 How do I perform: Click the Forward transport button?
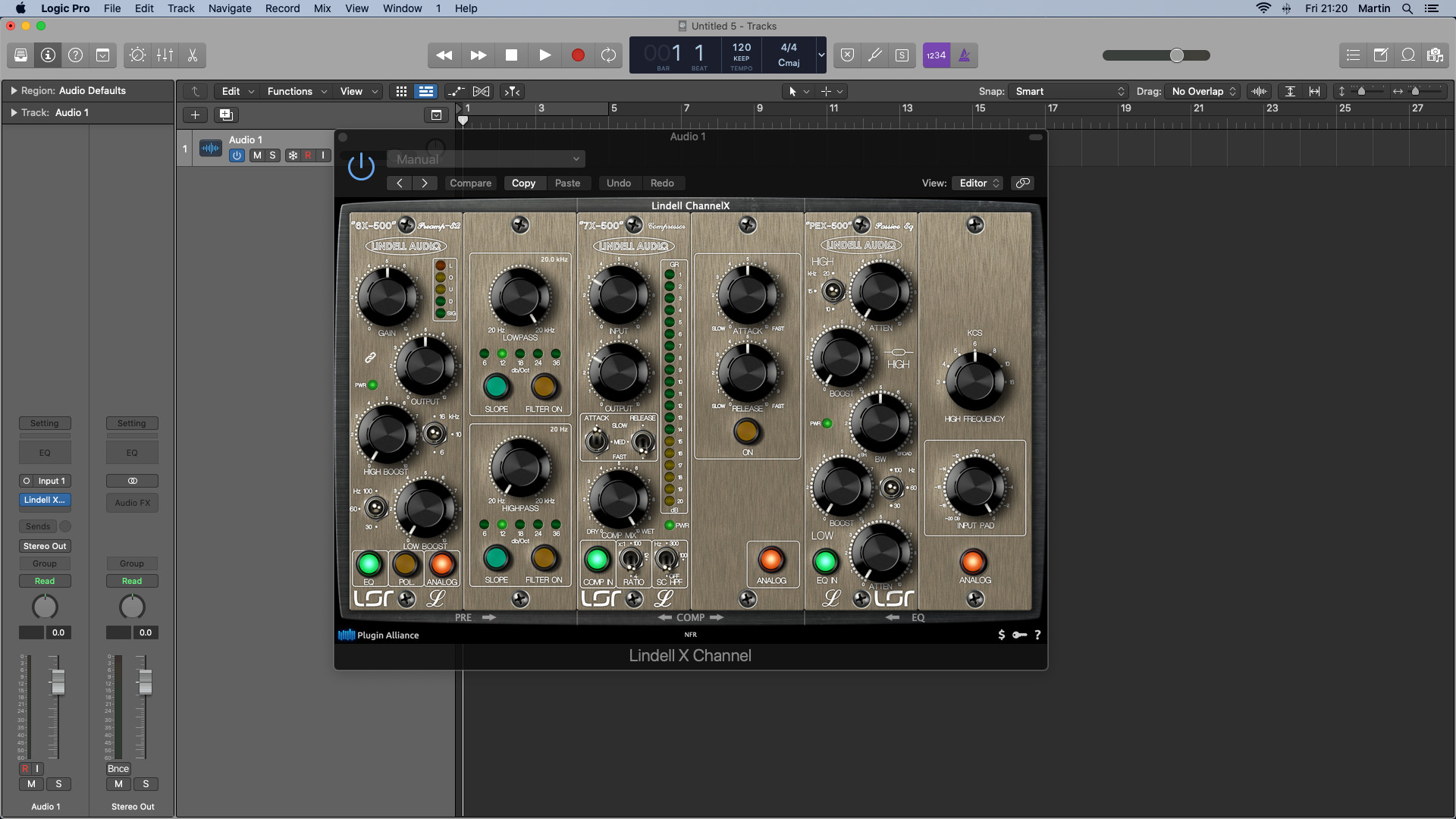click(478, 55)
